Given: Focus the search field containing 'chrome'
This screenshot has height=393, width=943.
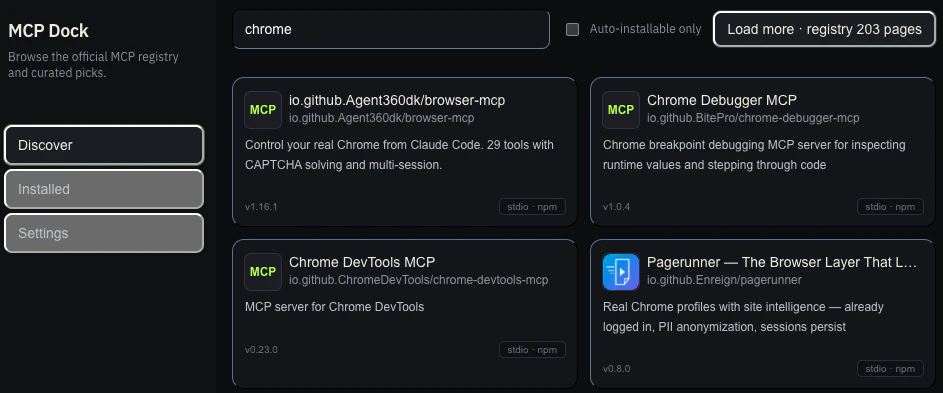Looking at the screenshot, I should pyautogui.click(x=391, y=29).
